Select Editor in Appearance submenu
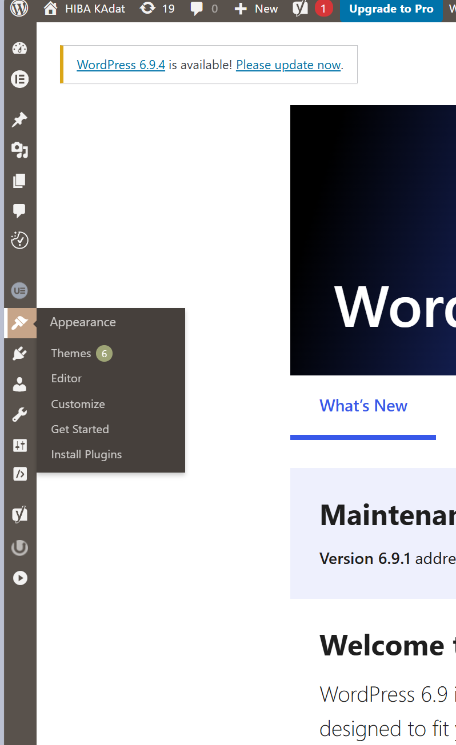The width and height of the screenshot is (456, 745). [66, 378]
